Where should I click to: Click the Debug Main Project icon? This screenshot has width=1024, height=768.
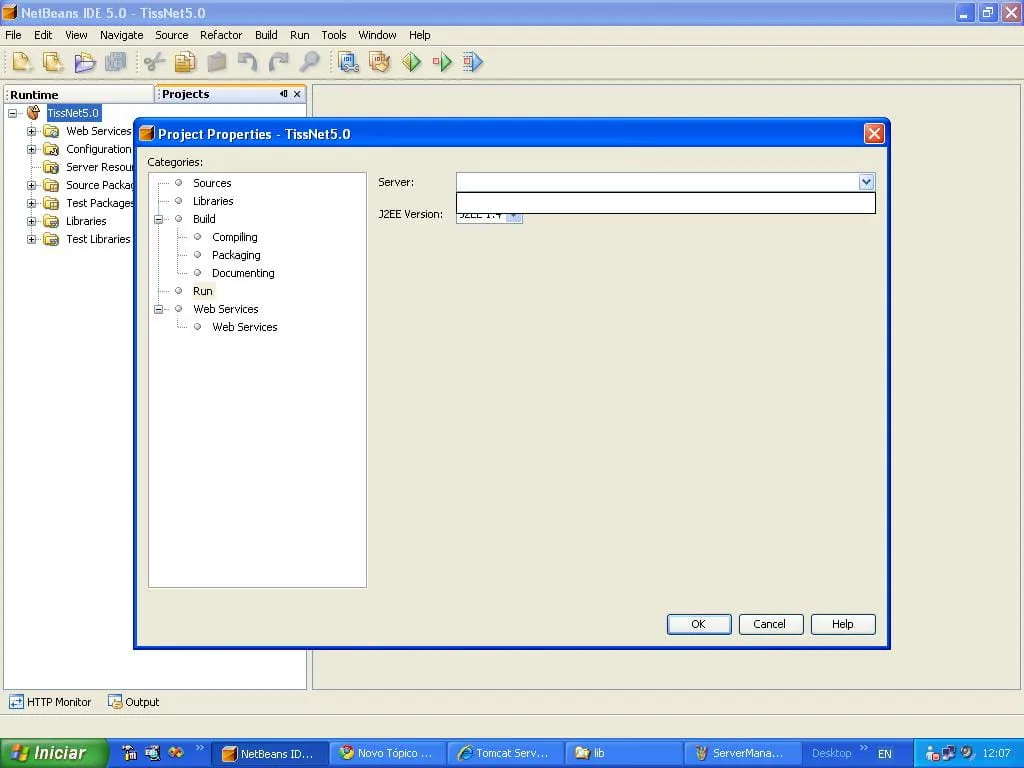442,62
